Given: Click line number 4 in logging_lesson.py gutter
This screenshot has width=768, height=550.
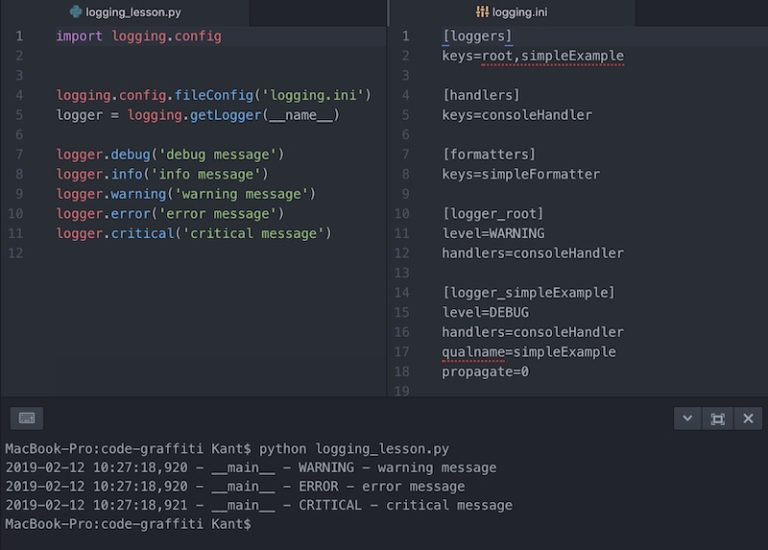Looking at the screenshot, I should (x=19, y=95).
